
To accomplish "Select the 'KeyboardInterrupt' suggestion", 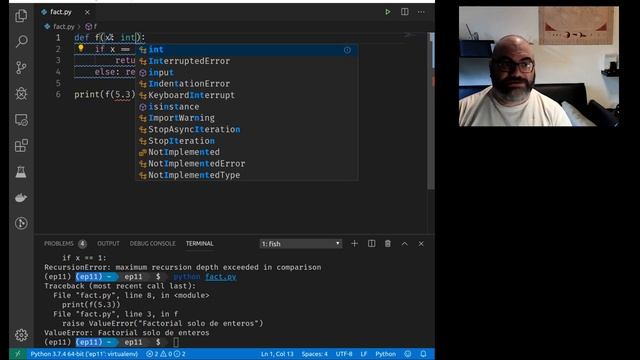I will pyautogui.click(x=247, y=95).
